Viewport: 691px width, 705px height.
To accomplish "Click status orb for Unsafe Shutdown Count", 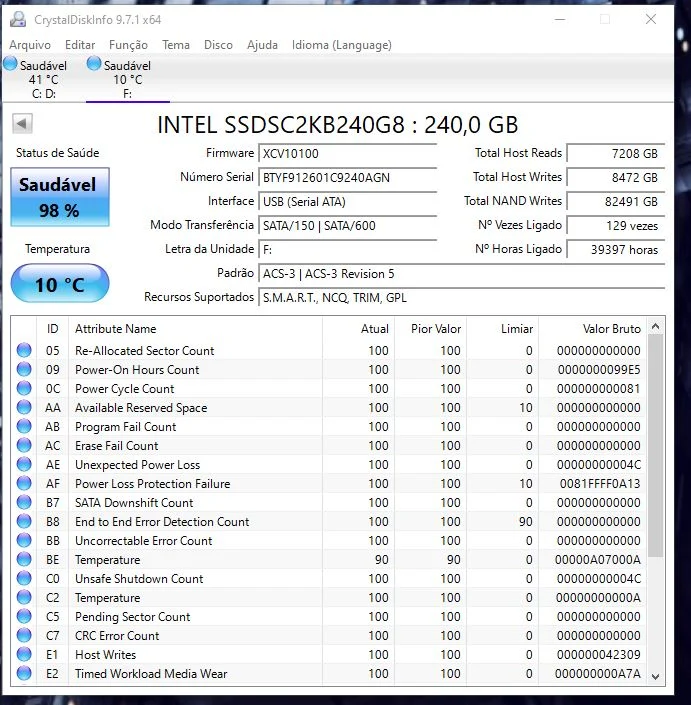I will 24,578.
